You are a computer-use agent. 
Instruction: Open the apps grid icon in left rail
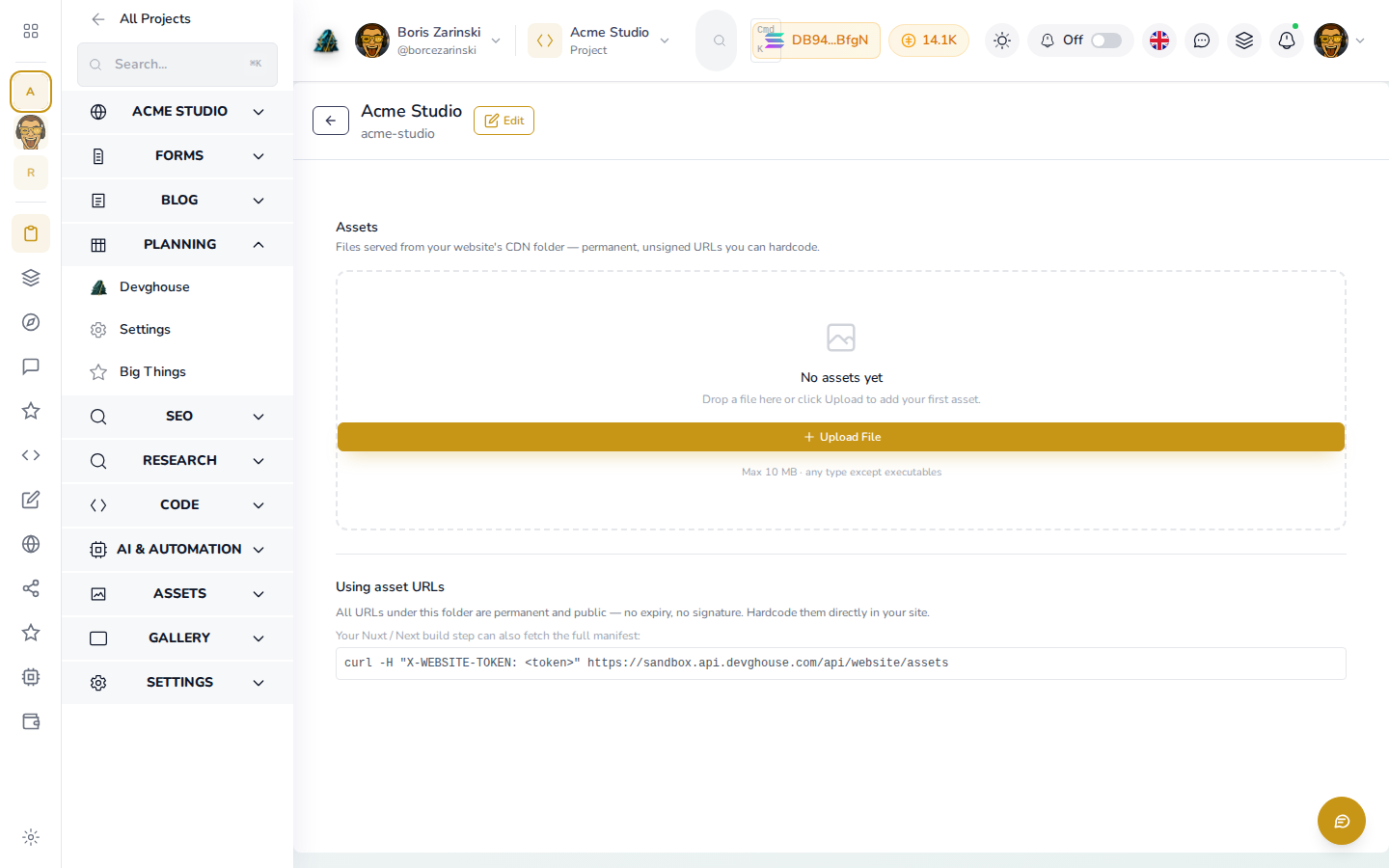[x=31, y=31]
